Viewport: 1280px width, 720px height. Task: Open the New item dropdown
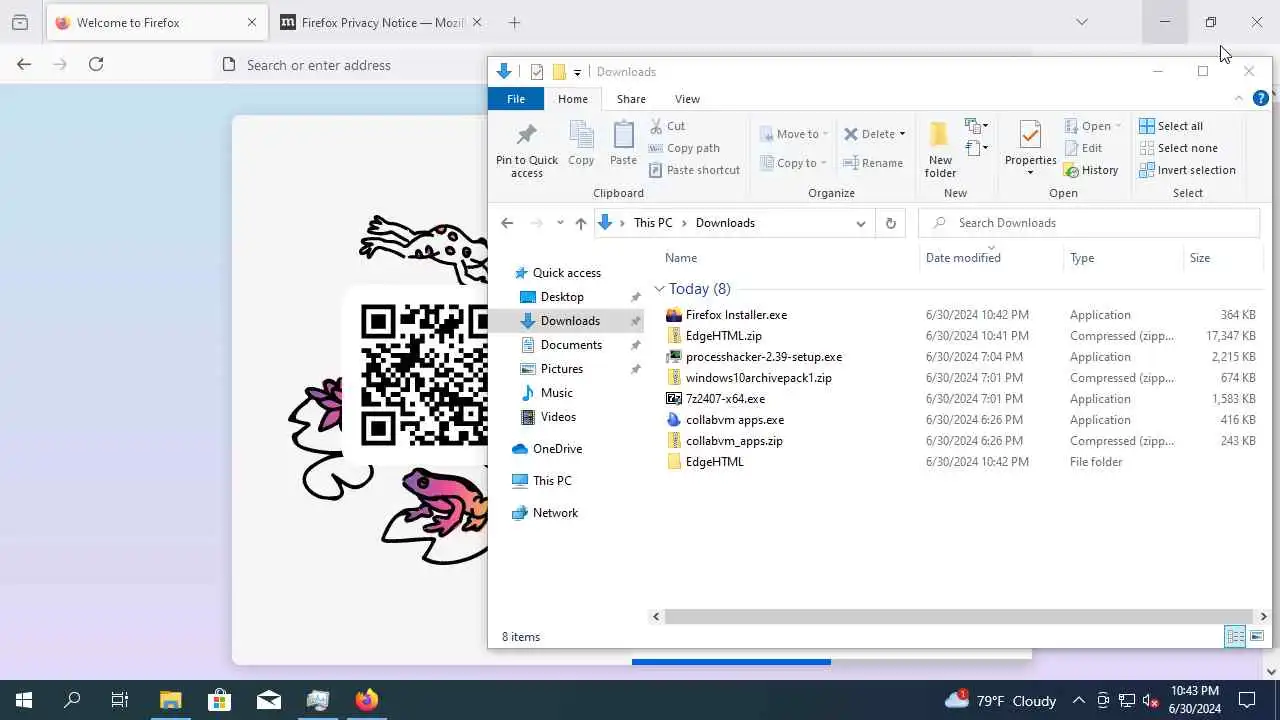click(x=977, y=126)
